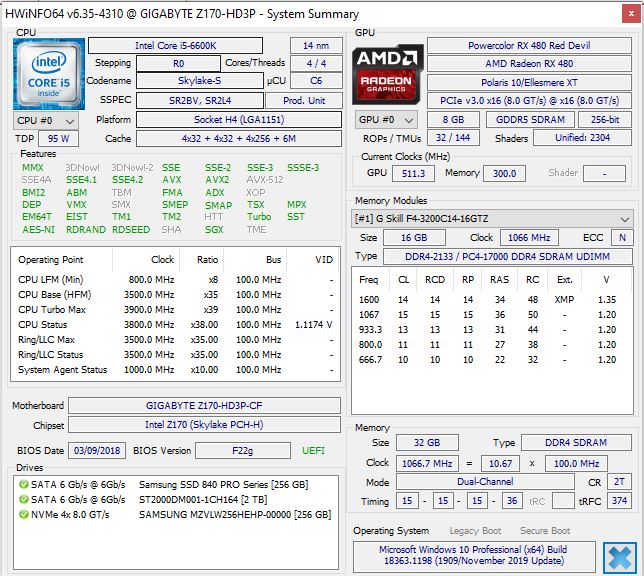Screen dimensions: 644x576
Task: Click SSPEC value SR2BV, SR2L4
Action: pos(200,101)
